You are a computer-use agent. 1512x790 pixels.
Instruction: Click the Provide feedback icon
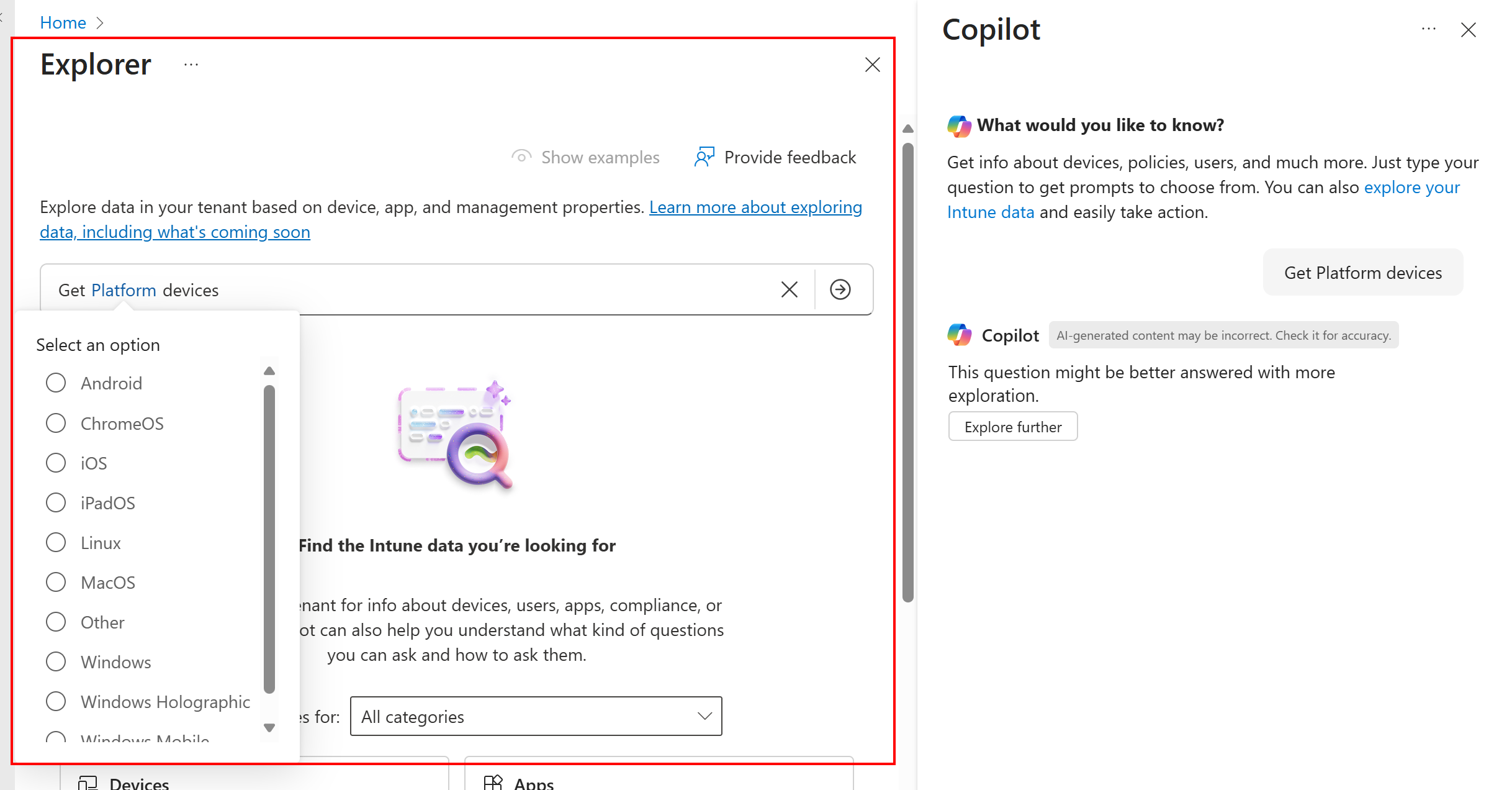(704, 157)
